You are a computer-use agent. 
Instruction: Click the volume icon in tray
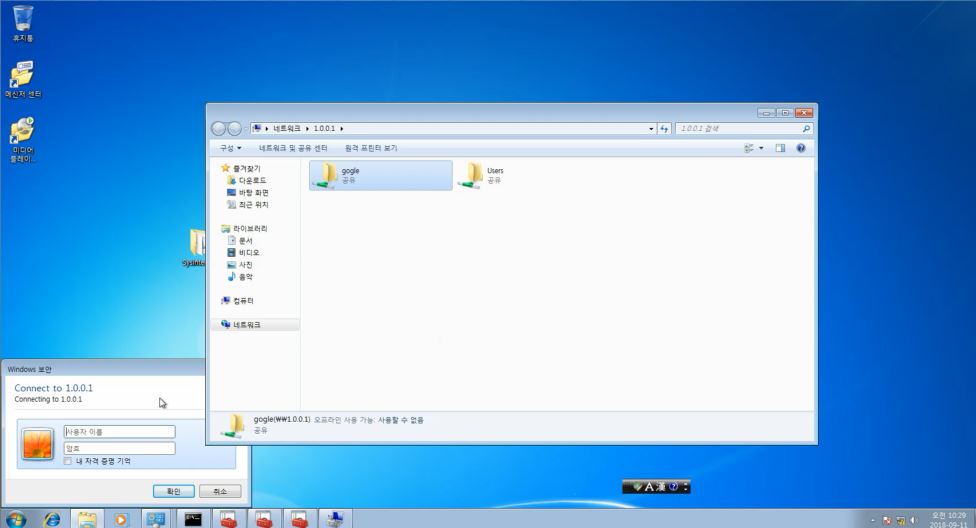tap(914, 520)
